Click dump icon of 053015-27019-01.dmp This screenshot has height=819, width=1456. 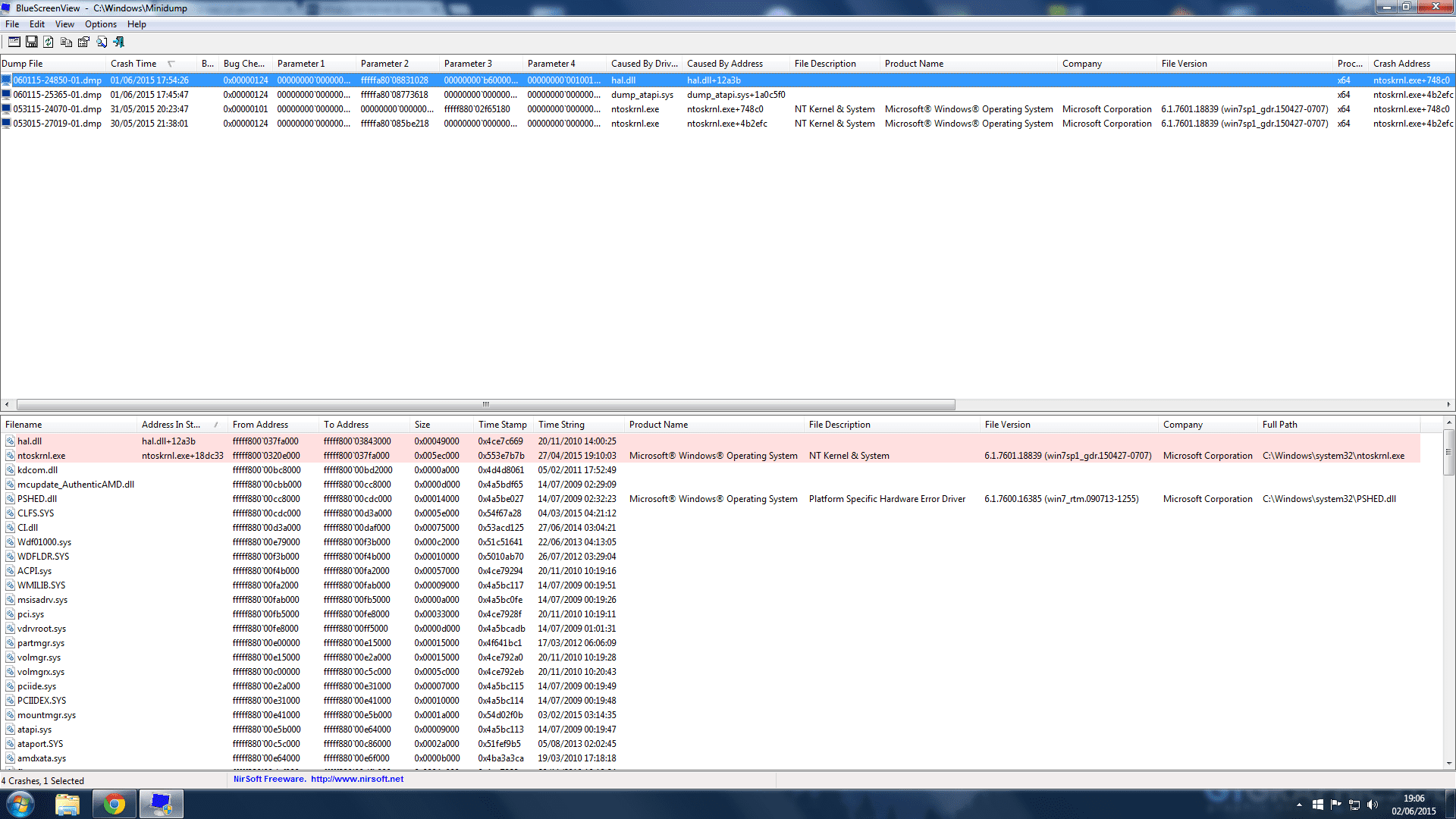[7, 124]
